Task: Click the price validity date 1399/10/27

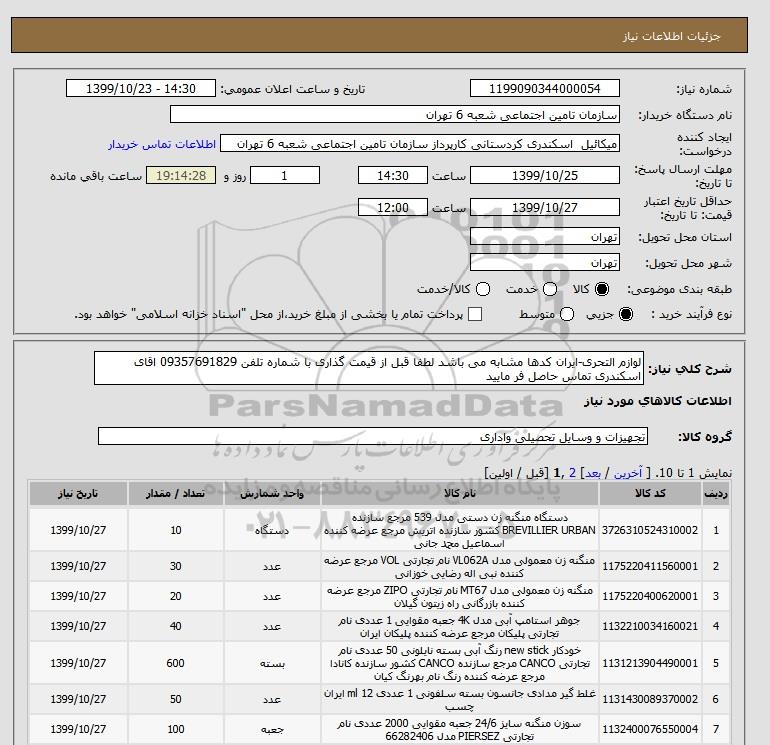Action: [545, 207]
